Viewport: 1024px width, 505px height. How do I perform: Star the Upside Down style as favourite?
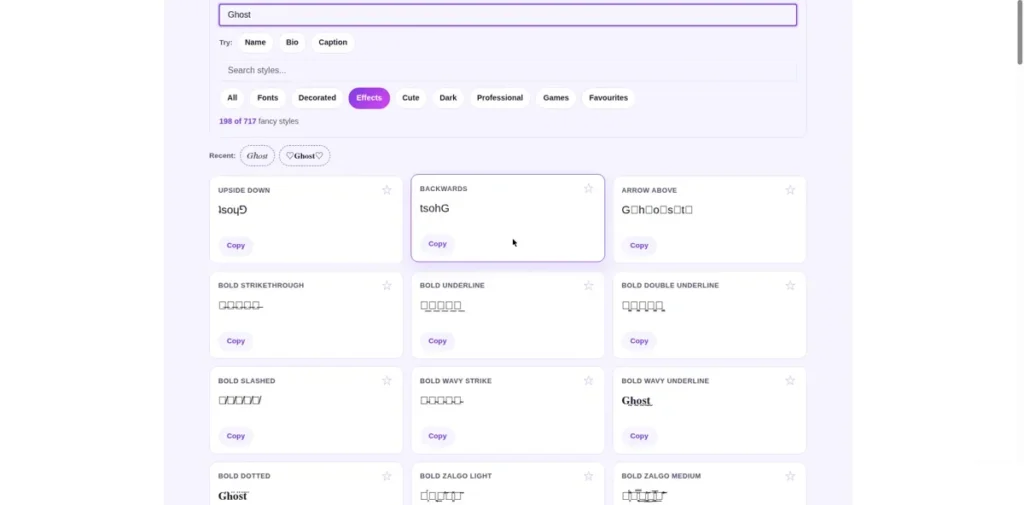(387, 190)
